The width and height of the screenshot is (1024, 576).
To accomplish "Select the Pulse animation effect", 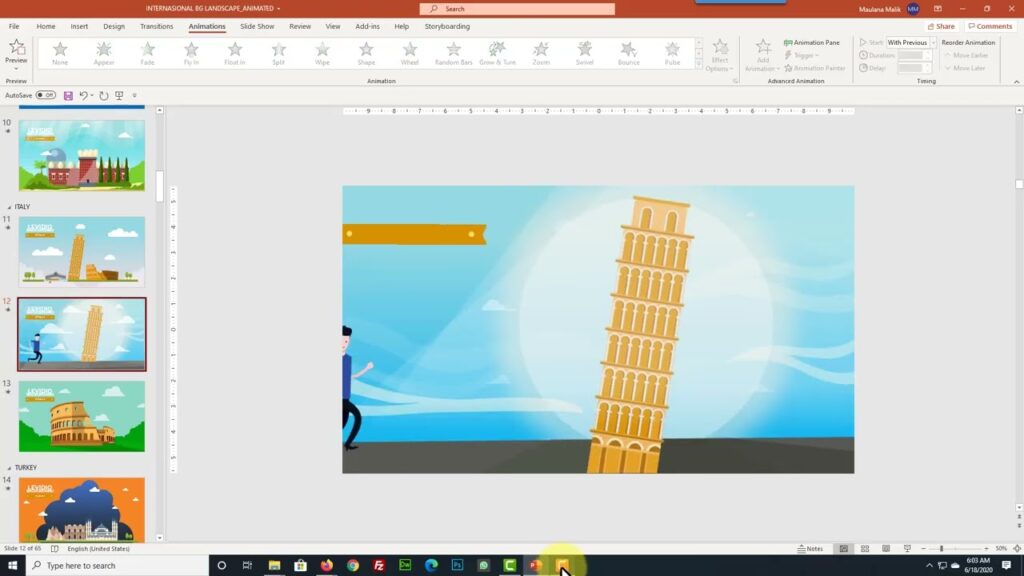I will point(673,54).
